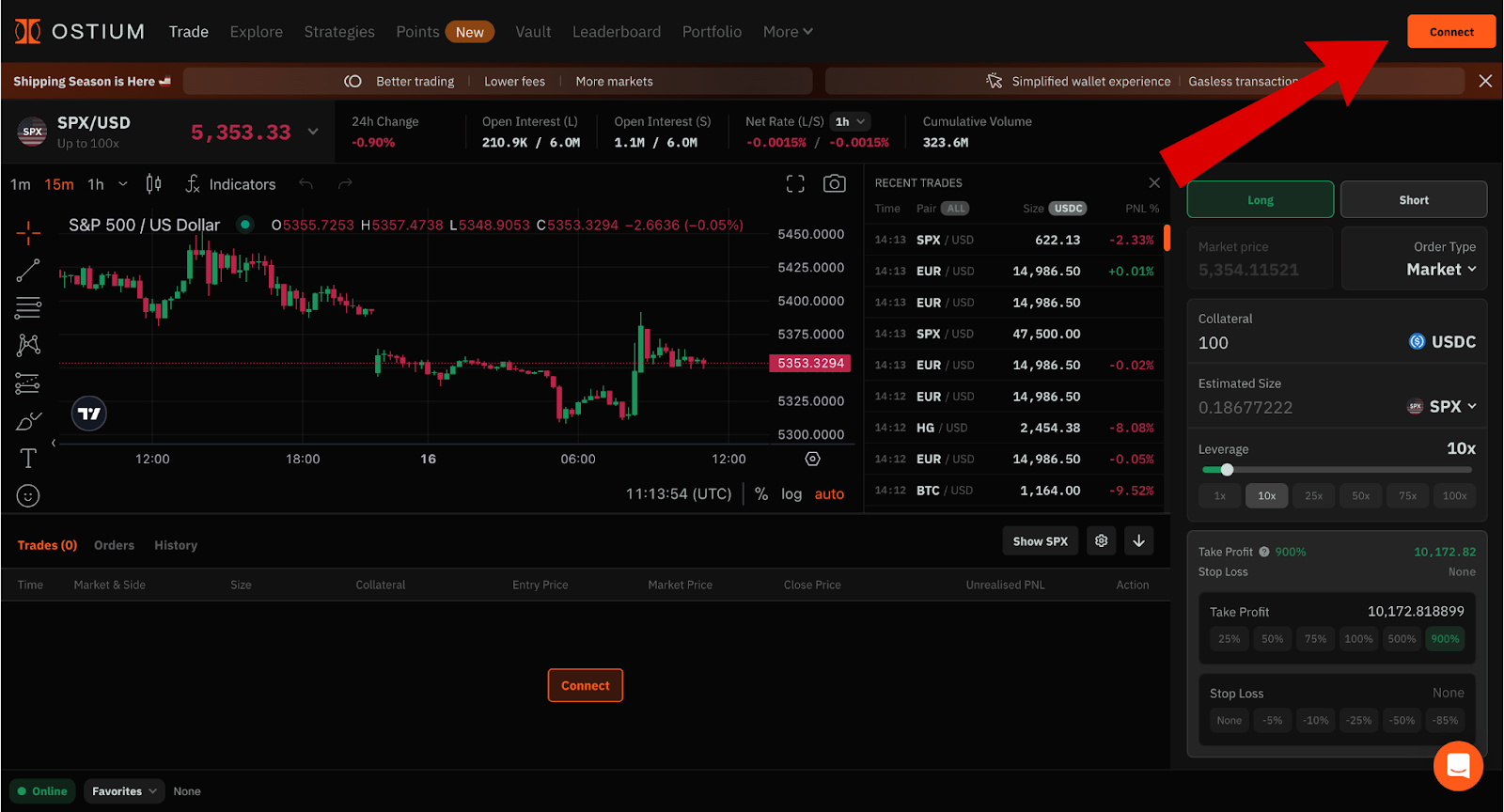1504x812 pixels.
Task: Toggle the ALL pair filter
Action: [x=956, y=209]
